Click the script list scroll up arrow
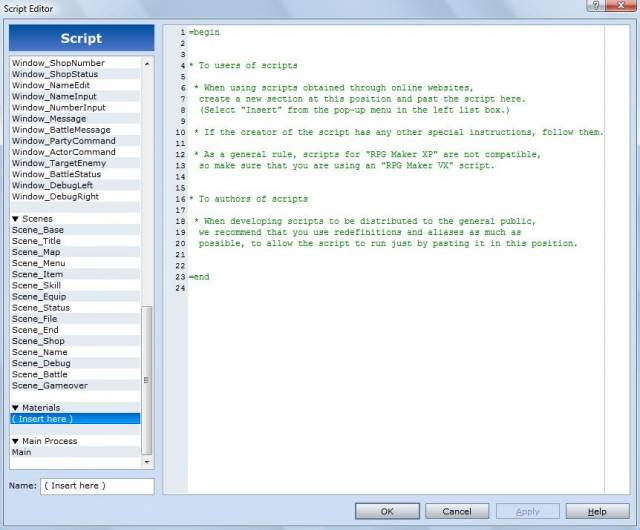640x530 pixels. point(147,63)
